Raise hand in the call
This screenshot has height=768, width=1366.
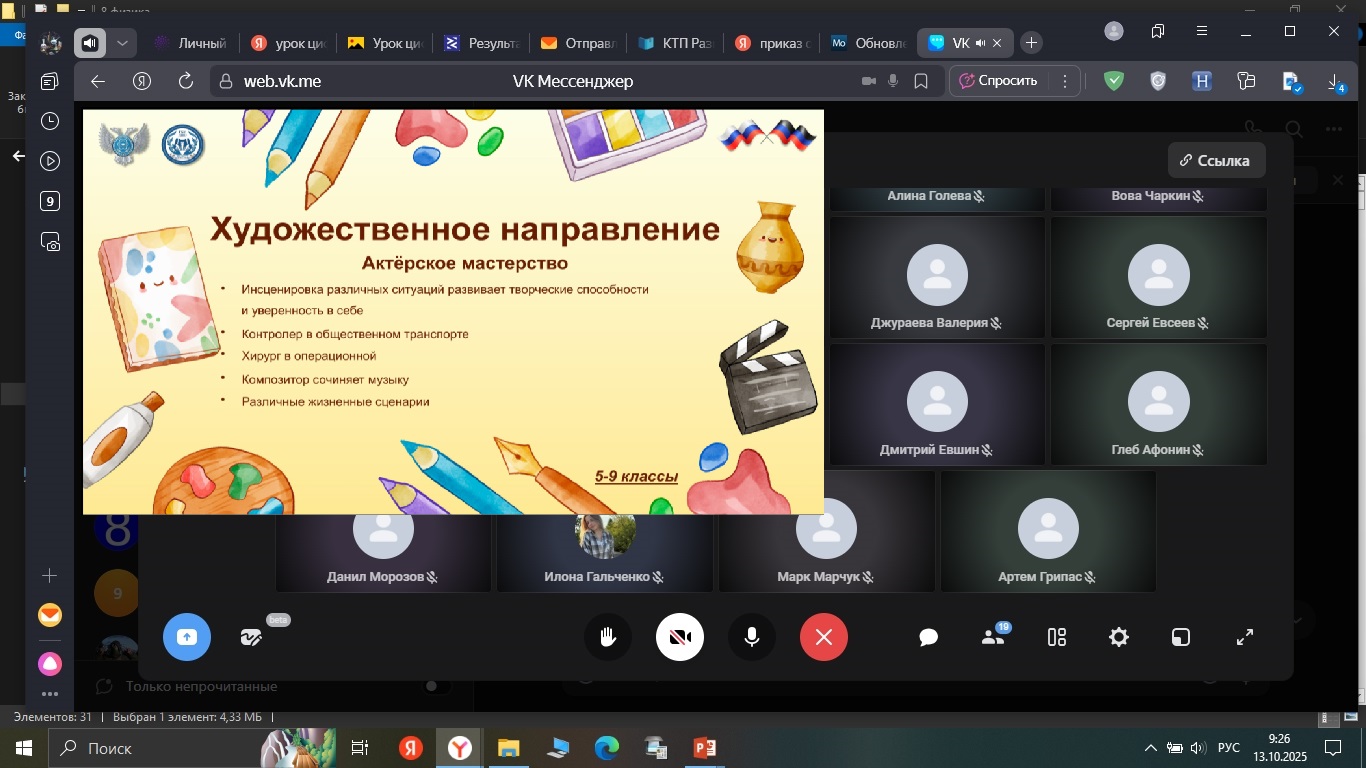click(607, 637)
